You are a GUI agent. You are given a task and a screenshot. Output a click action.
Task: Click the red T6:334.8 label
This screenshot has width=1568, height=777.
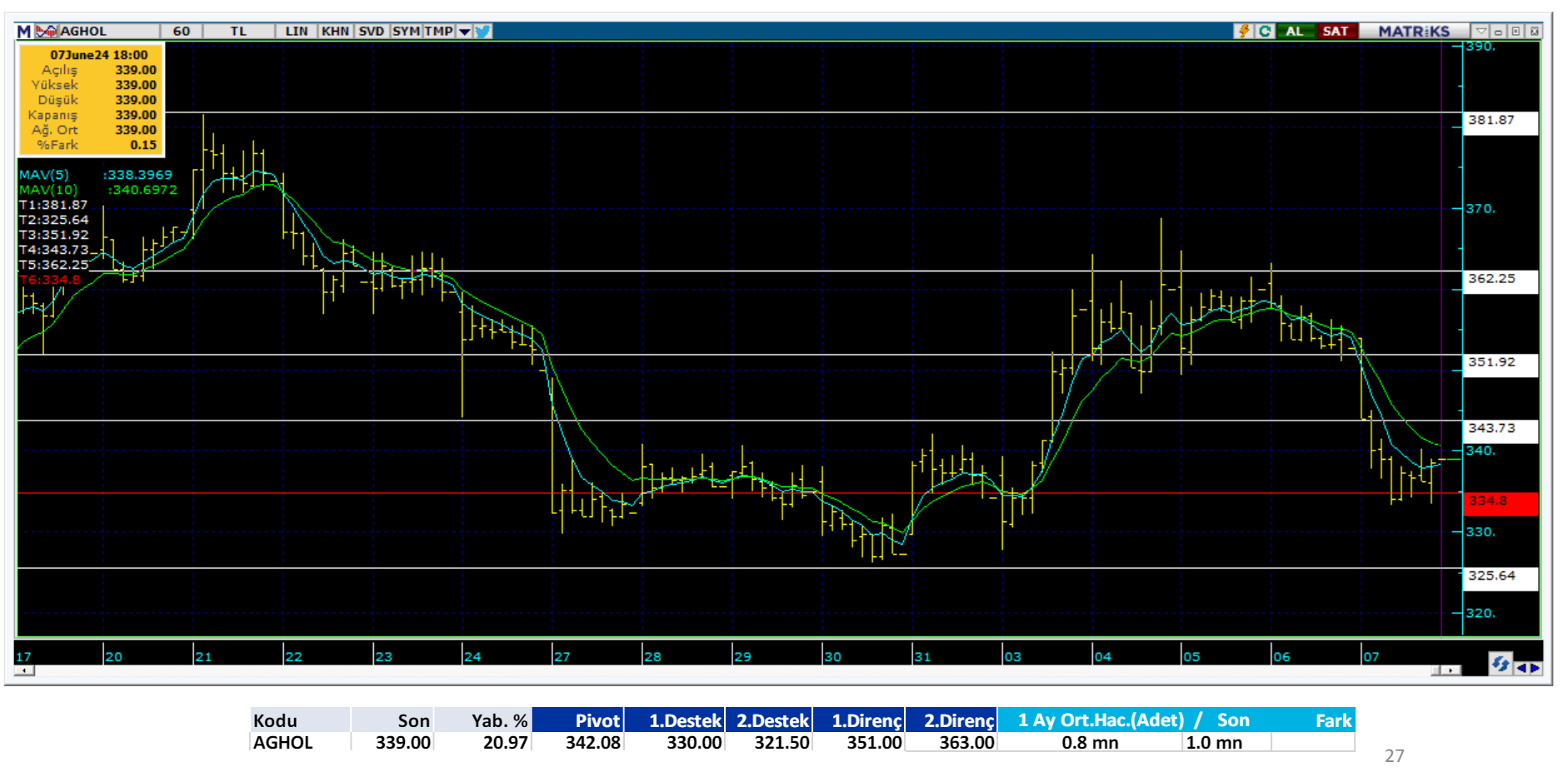50,280
